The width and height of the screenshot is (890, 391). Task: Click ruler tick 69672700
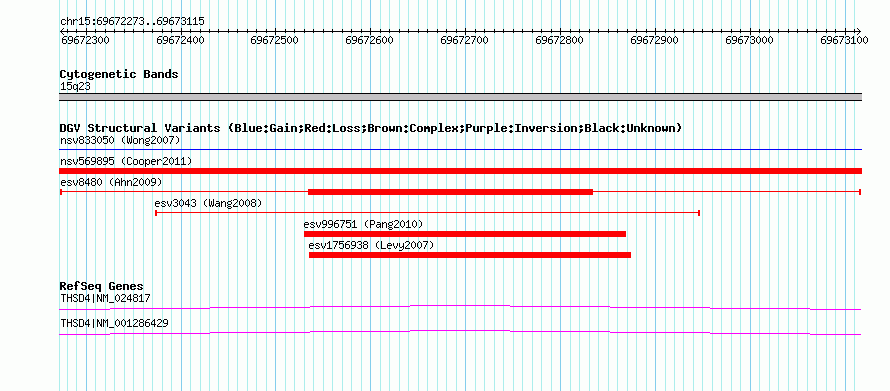click(x=465, y=40)
